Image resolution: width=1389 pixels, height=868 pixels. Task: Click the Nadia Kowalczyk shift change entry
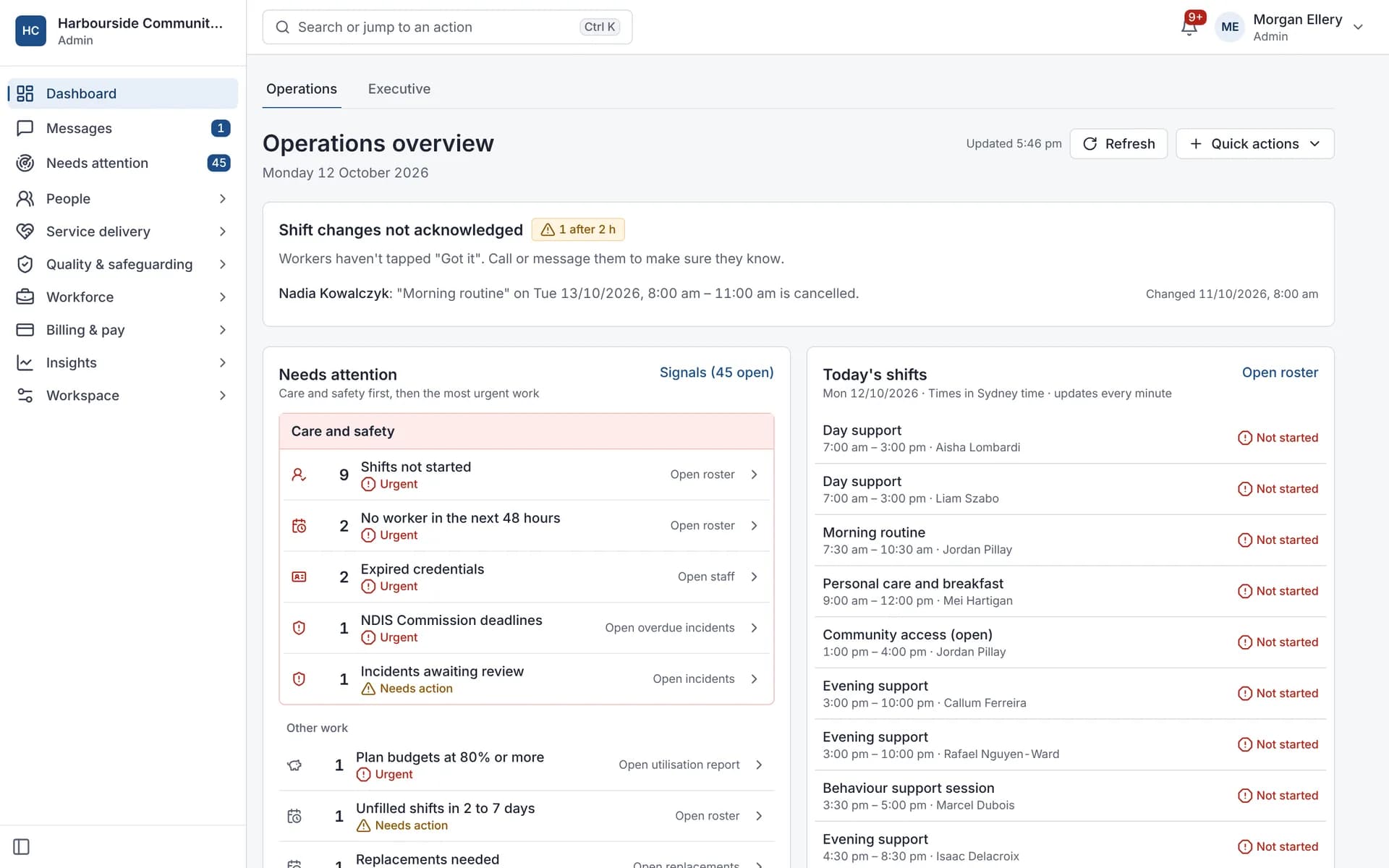798,294
